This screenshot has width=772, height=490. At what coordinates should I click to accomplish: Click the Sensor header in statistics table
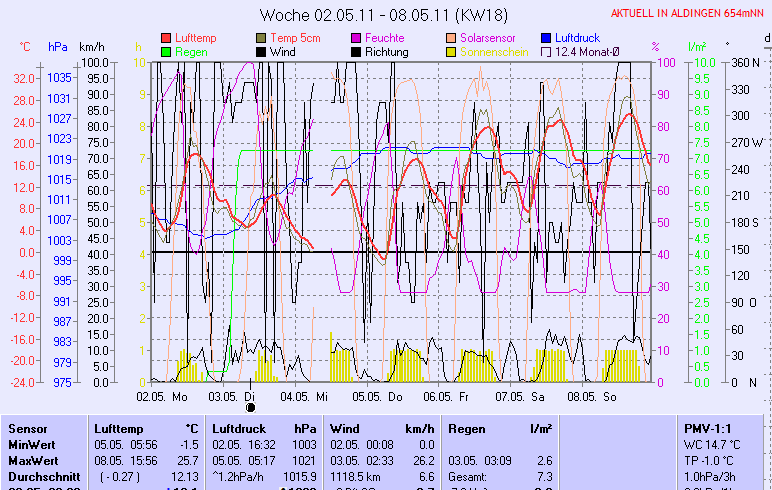pos(27,428)
